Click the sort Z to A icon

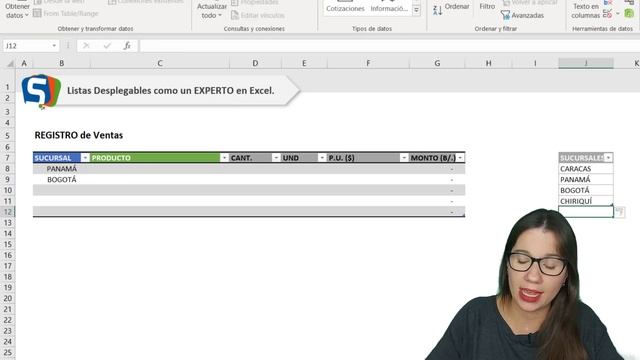coord(437,11)
